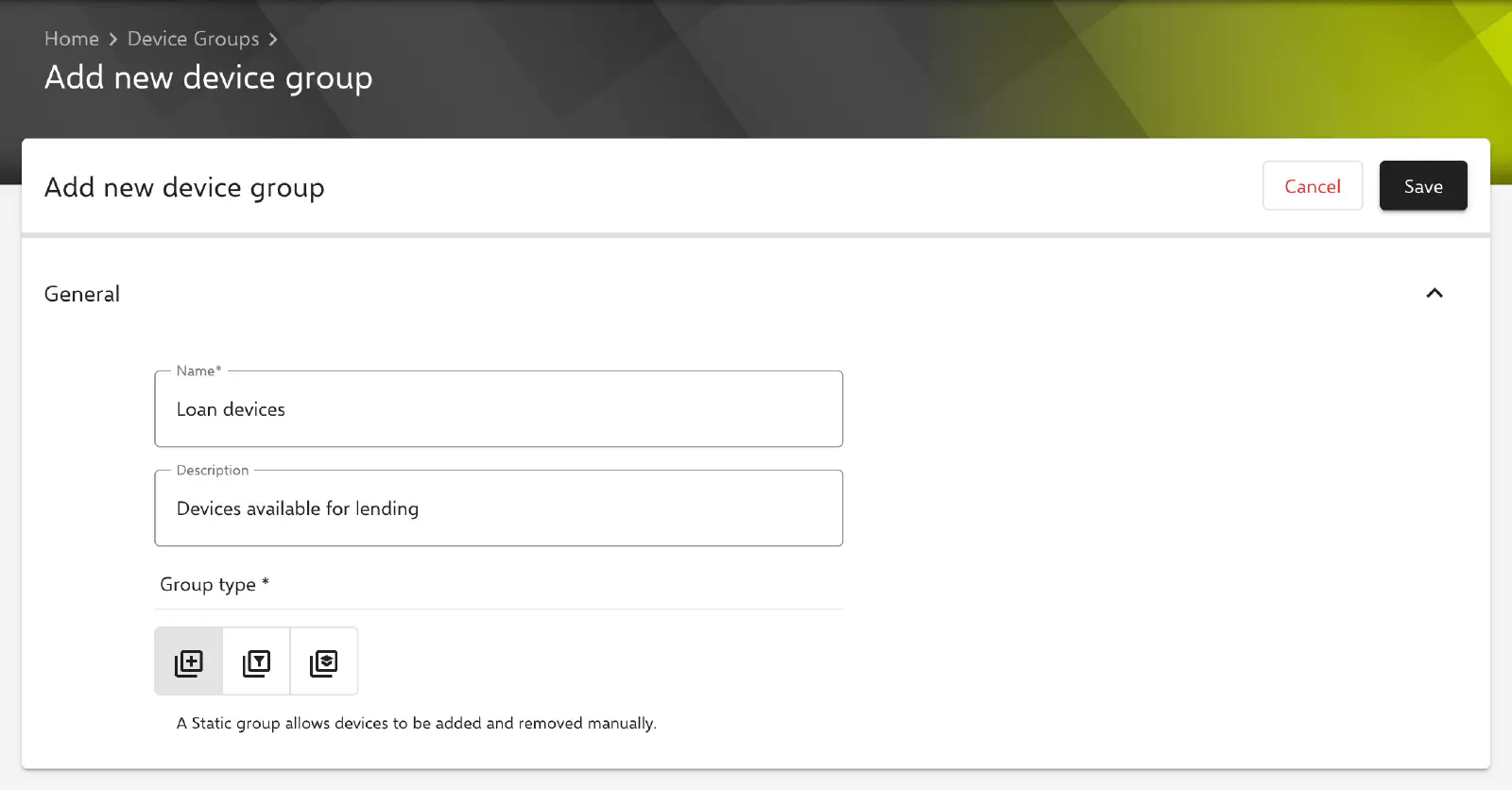Select the stacked-layers group type icon
The image size is (1512, 790).
pyautogui.click(x=324, y=661)
